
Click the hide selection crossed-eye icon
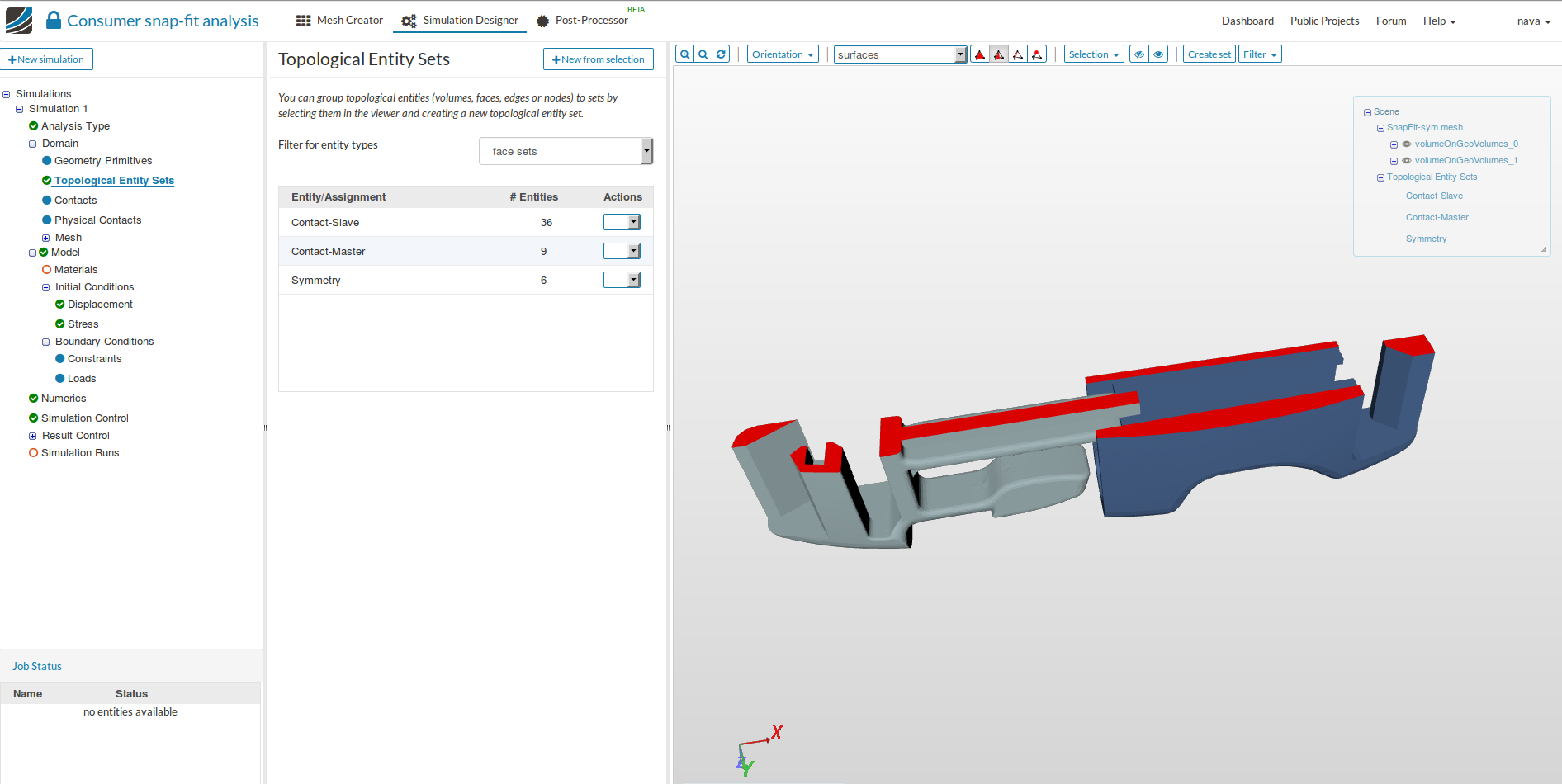point(1138,54)
